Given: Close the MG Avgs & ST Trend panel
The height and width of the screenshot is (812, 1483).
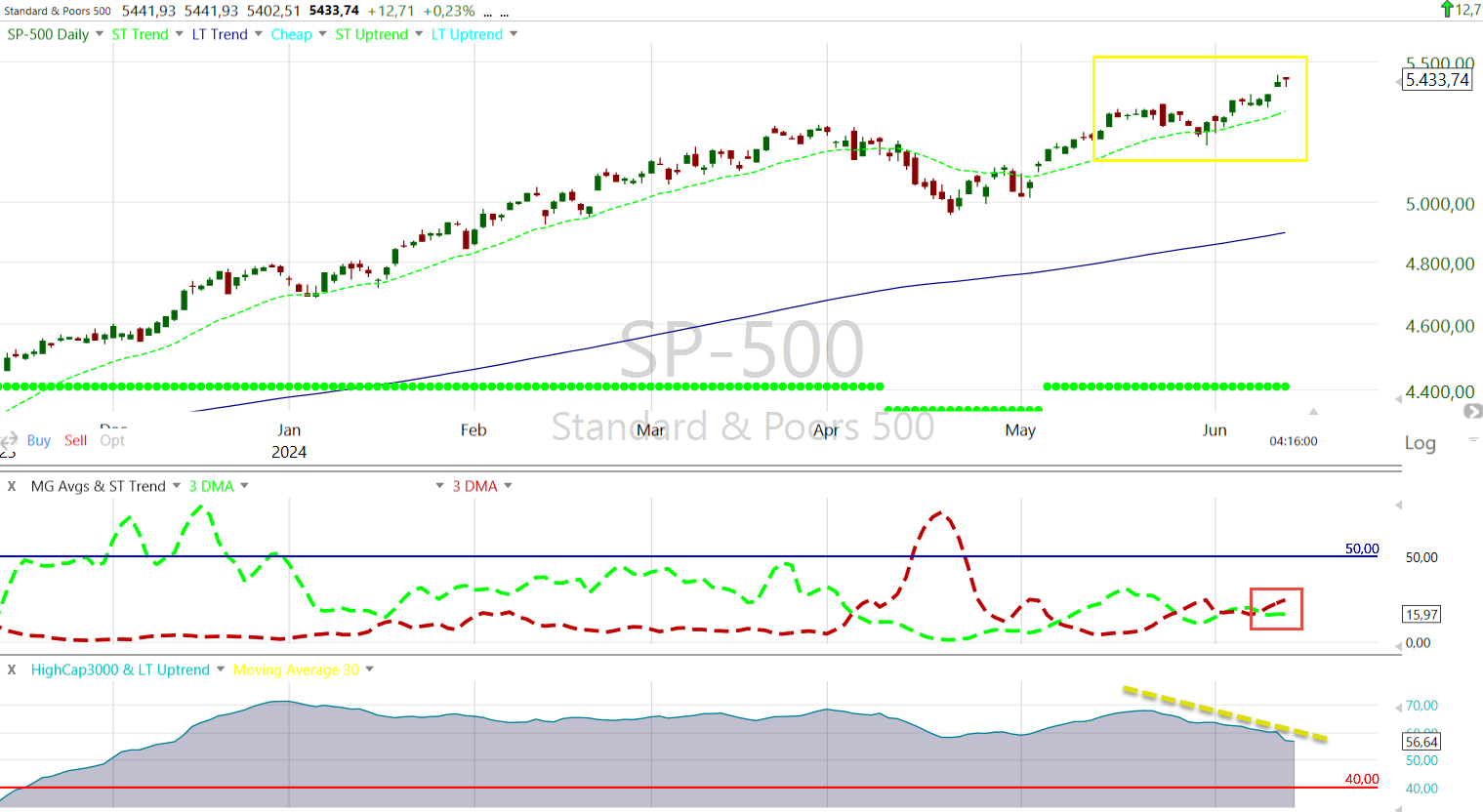Looking at the screenshot, I should (x=12, y=486).
